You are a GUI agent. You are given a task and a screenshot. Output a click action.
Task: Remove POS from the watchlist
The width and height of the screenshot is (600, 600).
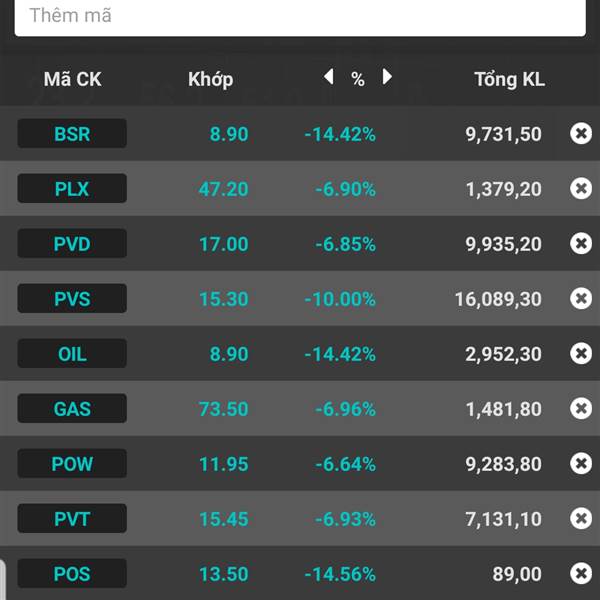[581, 573]
